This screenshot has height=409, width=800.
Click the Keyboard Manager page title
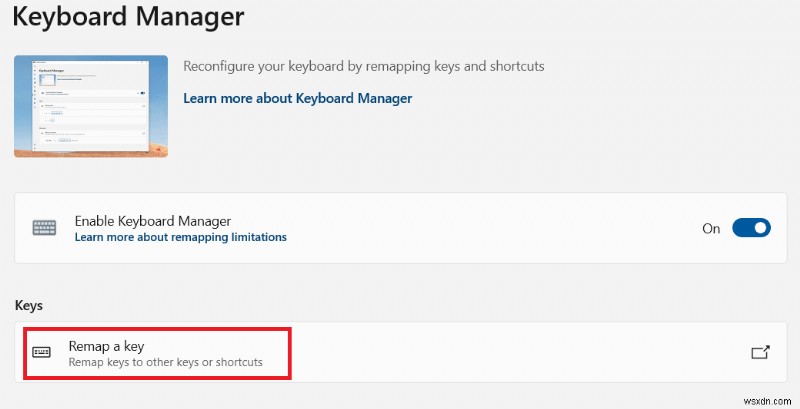coord(128,16)
